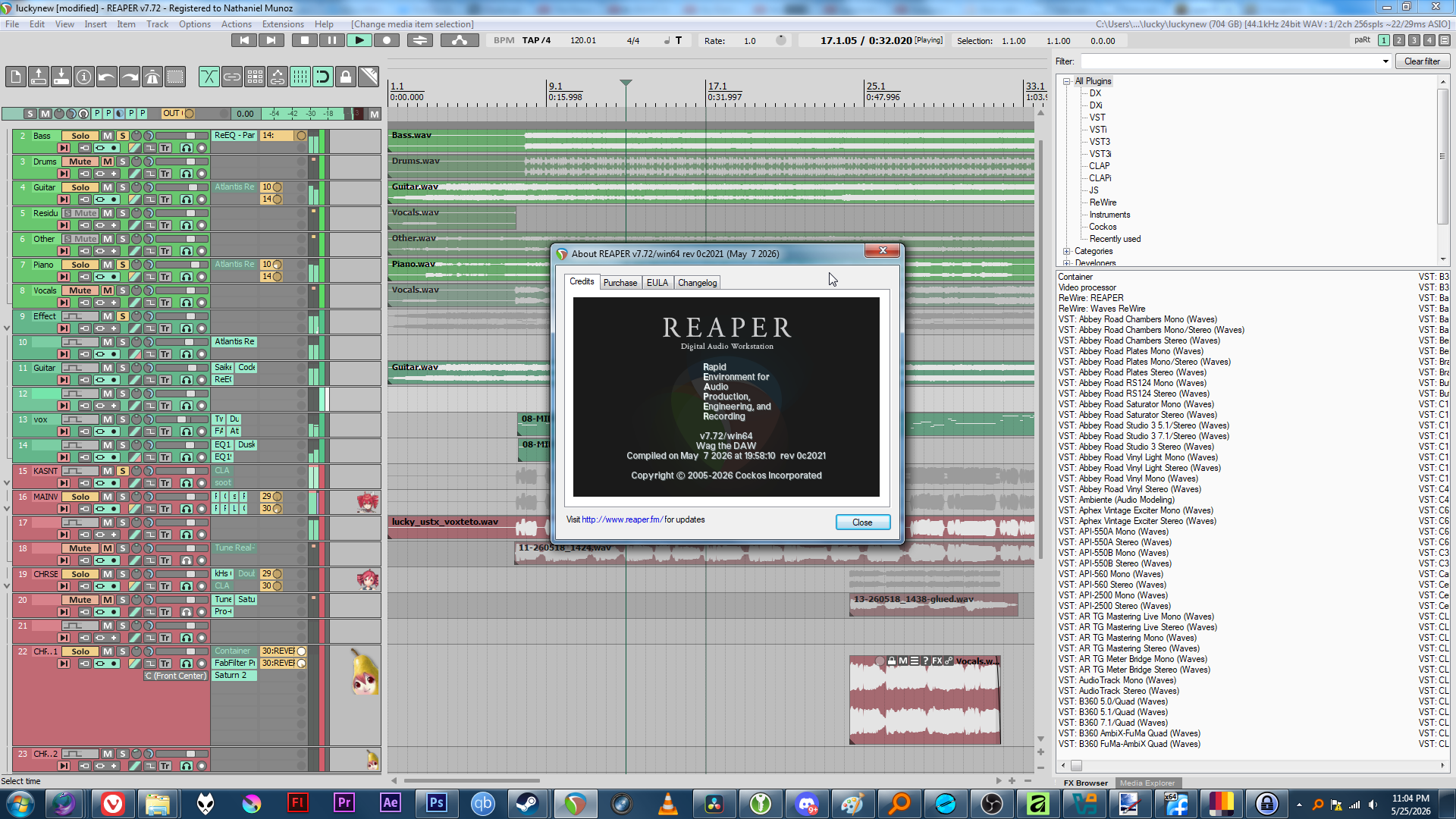Open the reaper.fm updates link
The image size is (1456, 819).
(622, 519)
